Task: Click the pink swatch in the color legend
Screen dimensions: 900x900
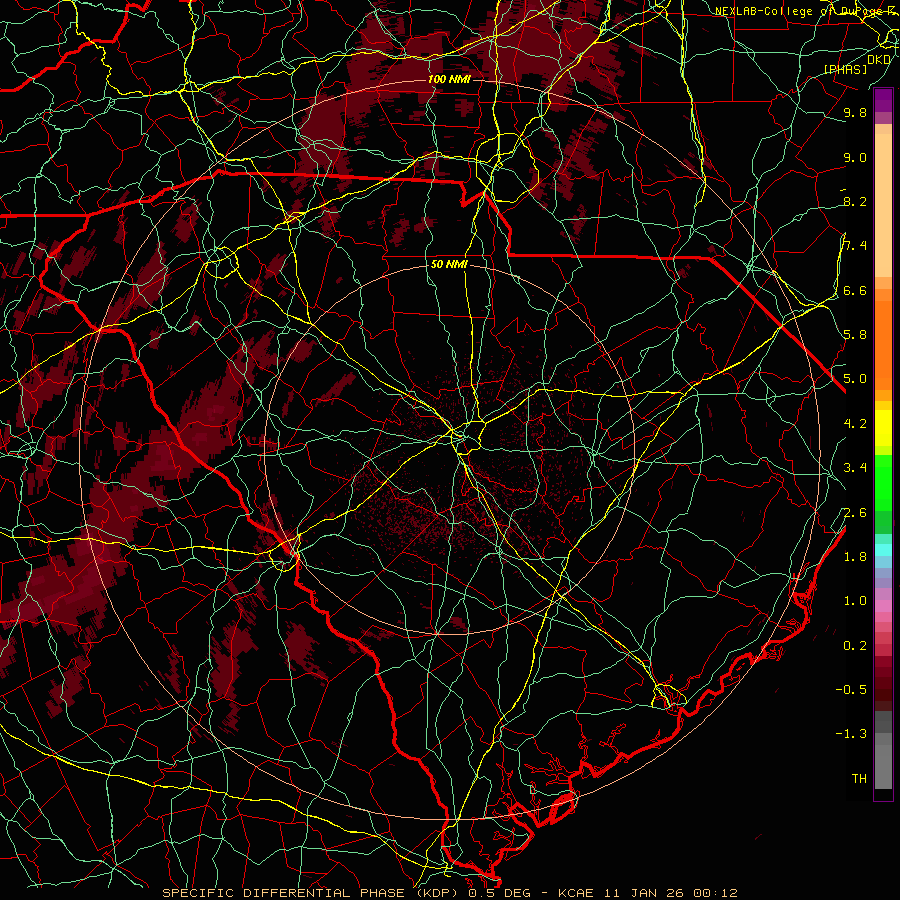Action: pos(883,606)
